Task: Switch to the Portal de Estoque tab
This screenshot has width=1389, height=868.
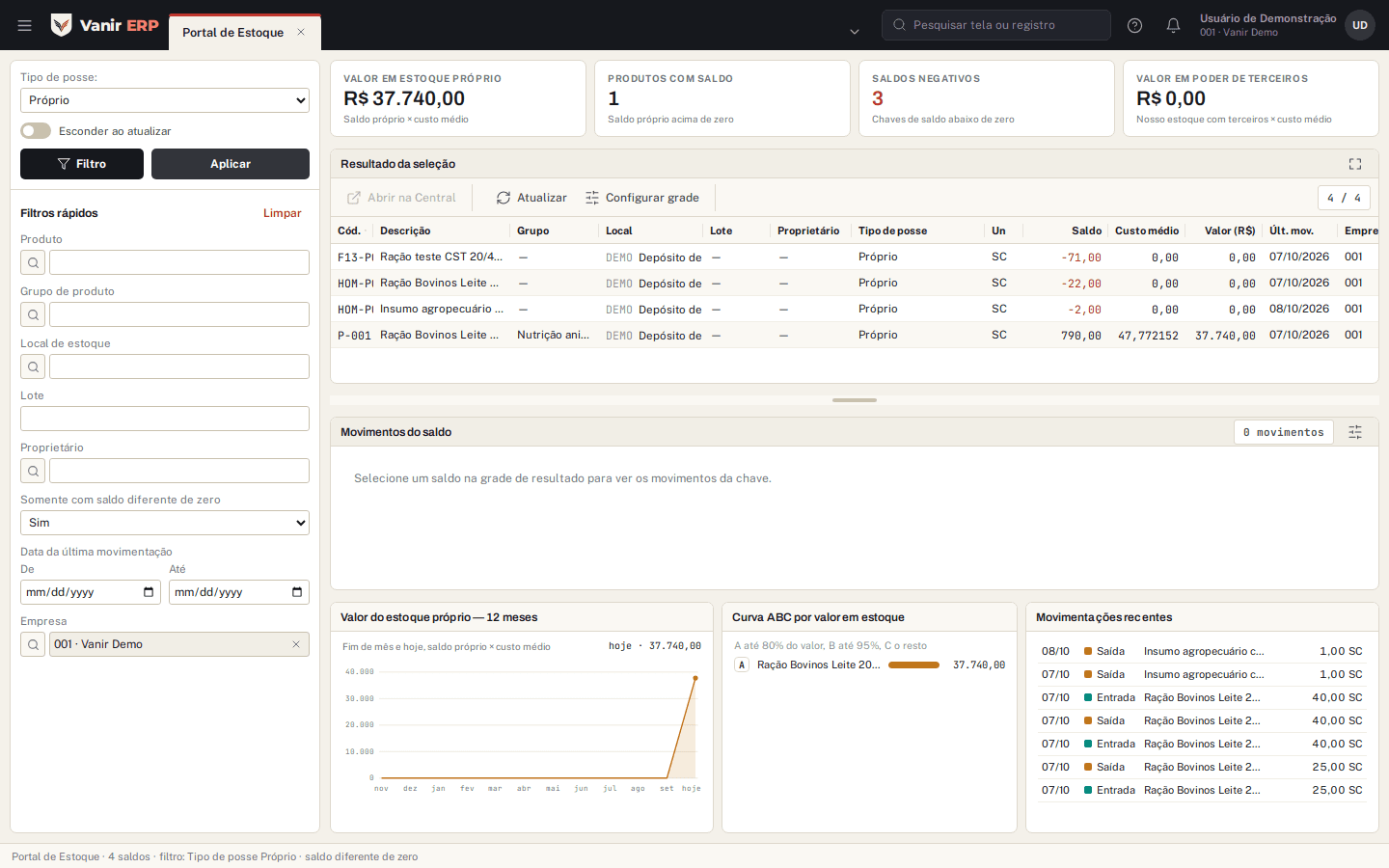Action: click(232, 32)
